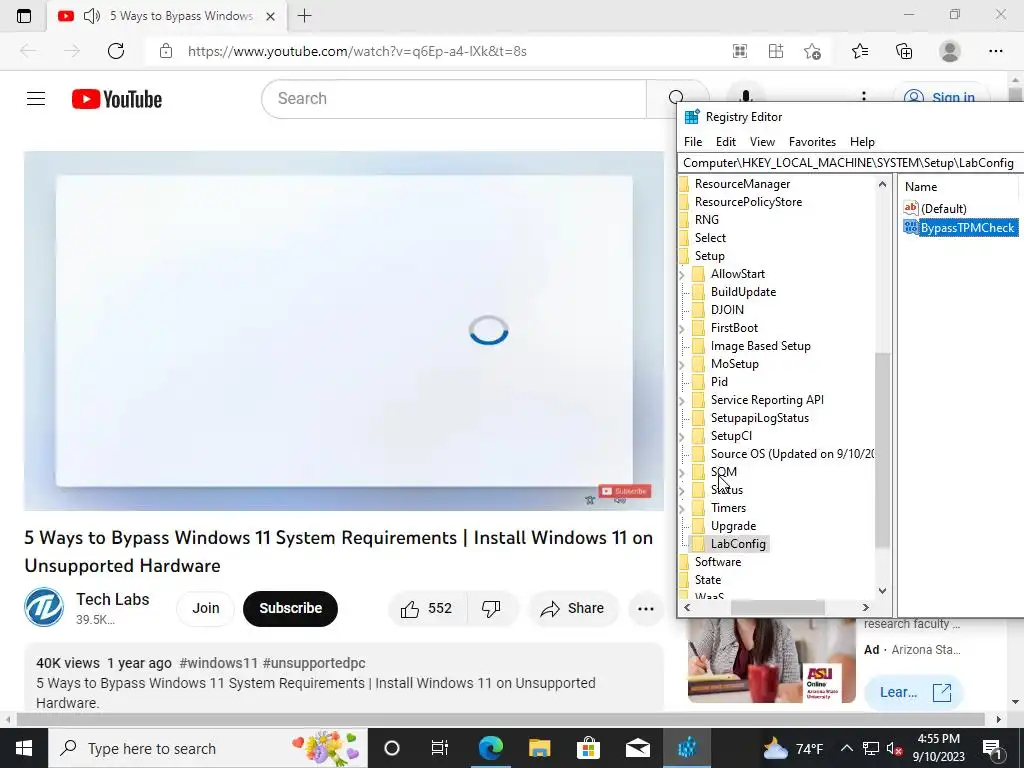Open File Explorer from taskbar

click(539, 748)
